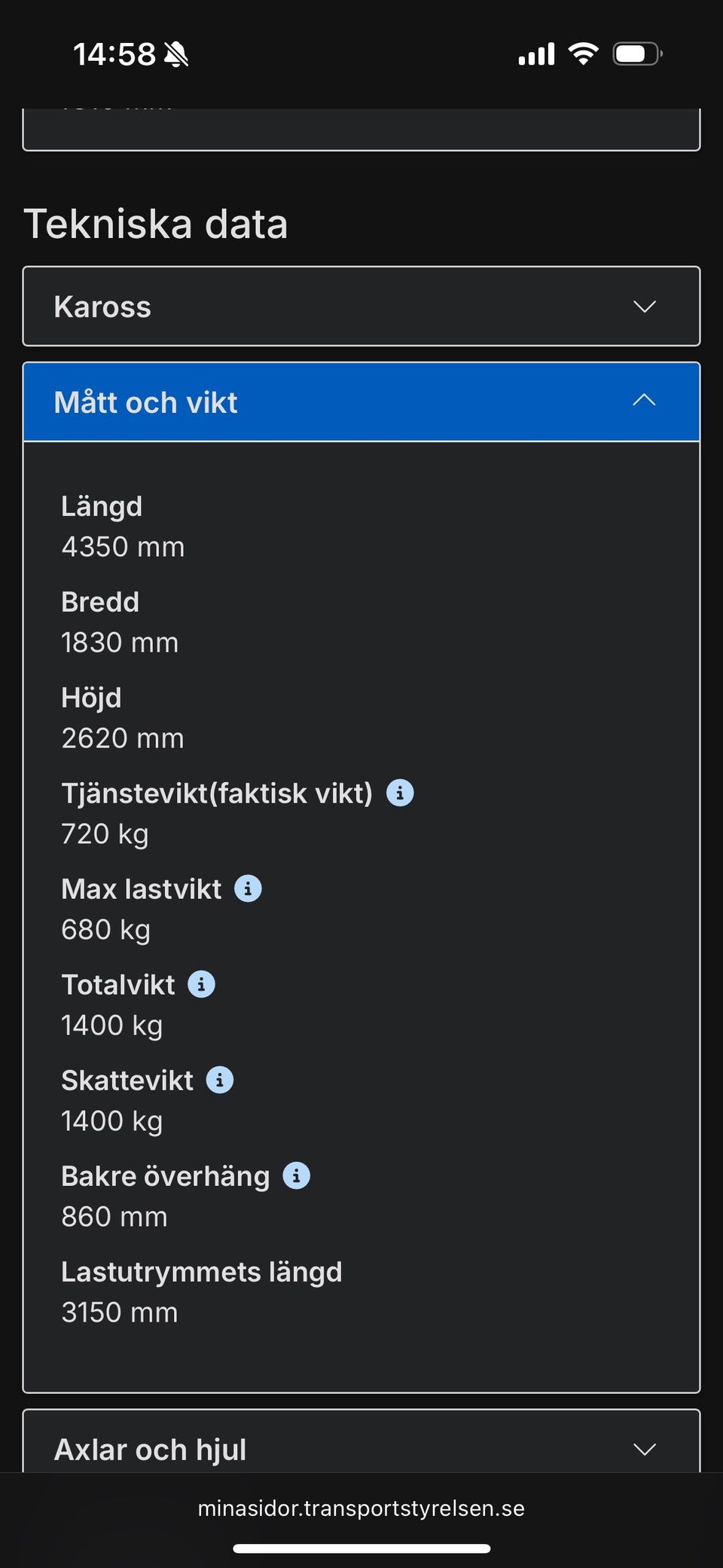Screen dimensions: 723x1568
Task: Tap info icon beside Max lastvikt
Action: (248, 888)
